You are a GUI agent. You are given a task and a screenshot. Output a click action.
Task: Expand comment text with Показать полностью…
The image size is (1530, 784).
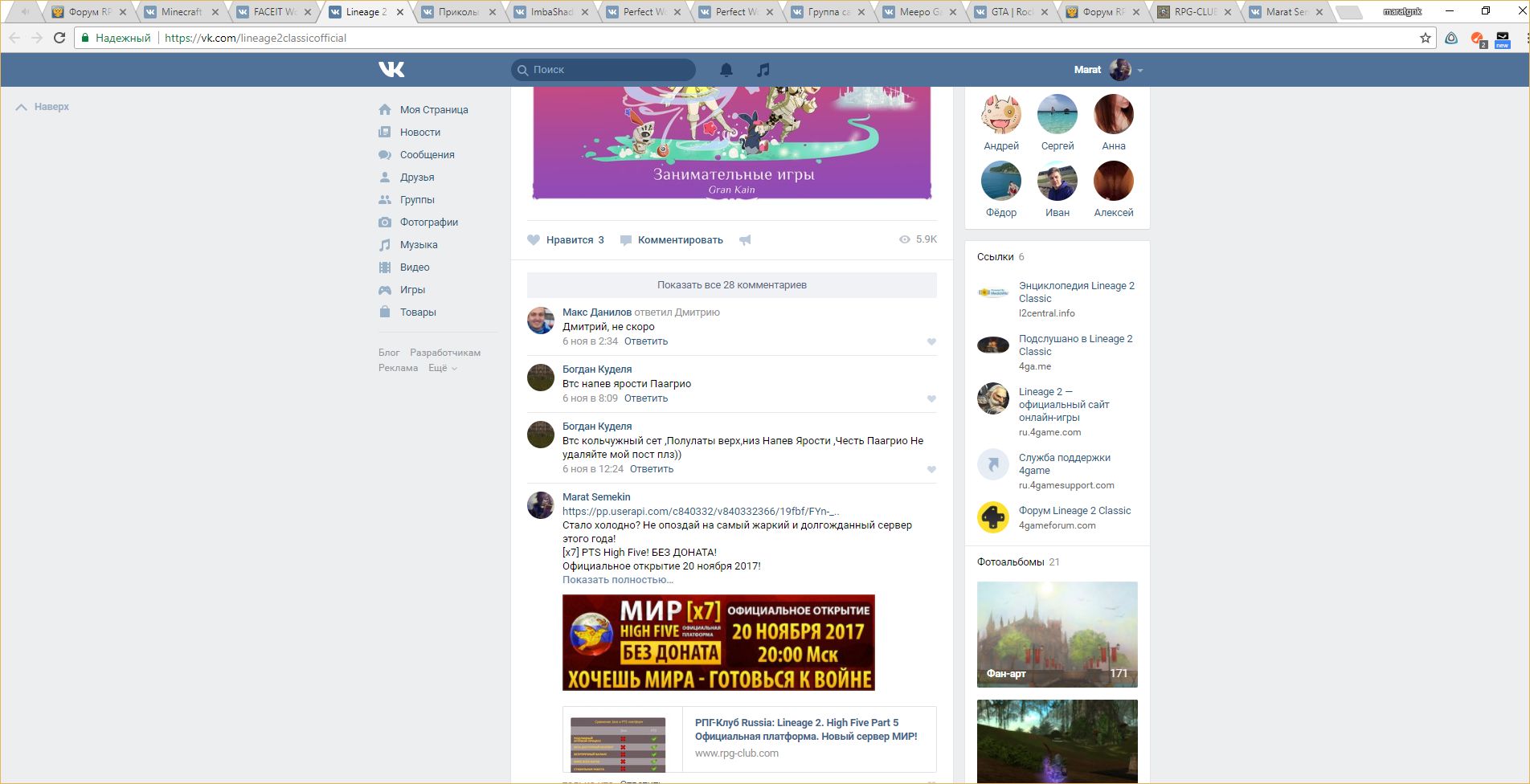coord(618,580)
